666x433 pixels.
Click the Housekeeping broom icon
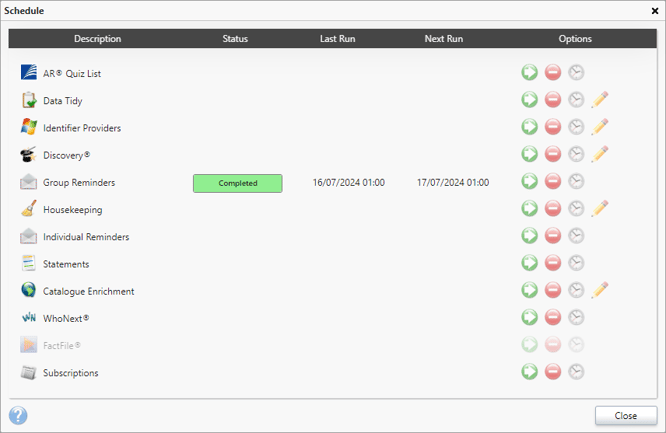point(29,208)
